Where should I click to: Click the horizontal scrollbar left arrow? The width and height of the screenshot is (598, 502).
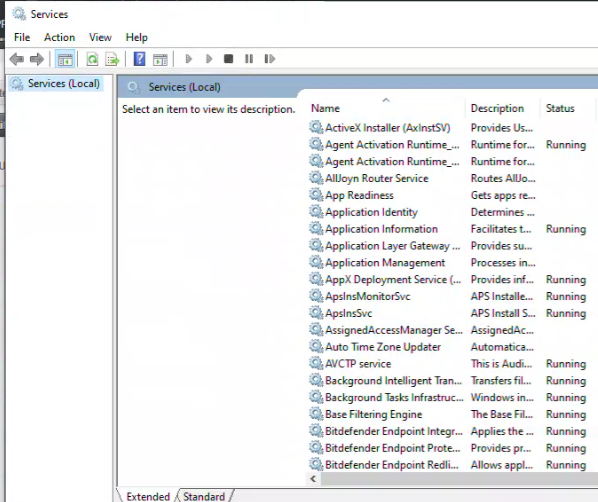313,479
